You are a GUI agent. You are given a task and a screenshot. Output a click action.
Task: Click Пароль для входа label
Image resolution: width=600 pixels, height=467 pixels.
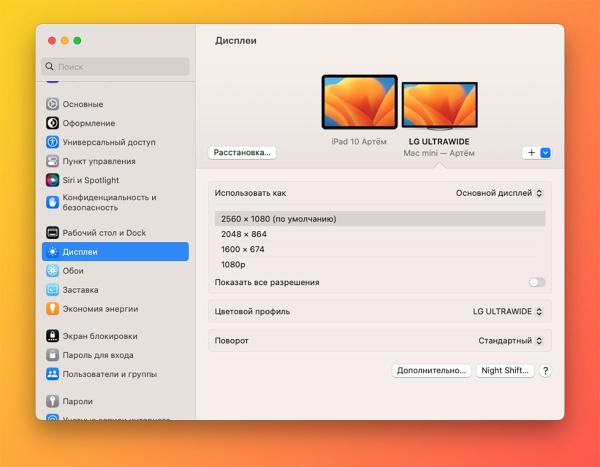98,355
